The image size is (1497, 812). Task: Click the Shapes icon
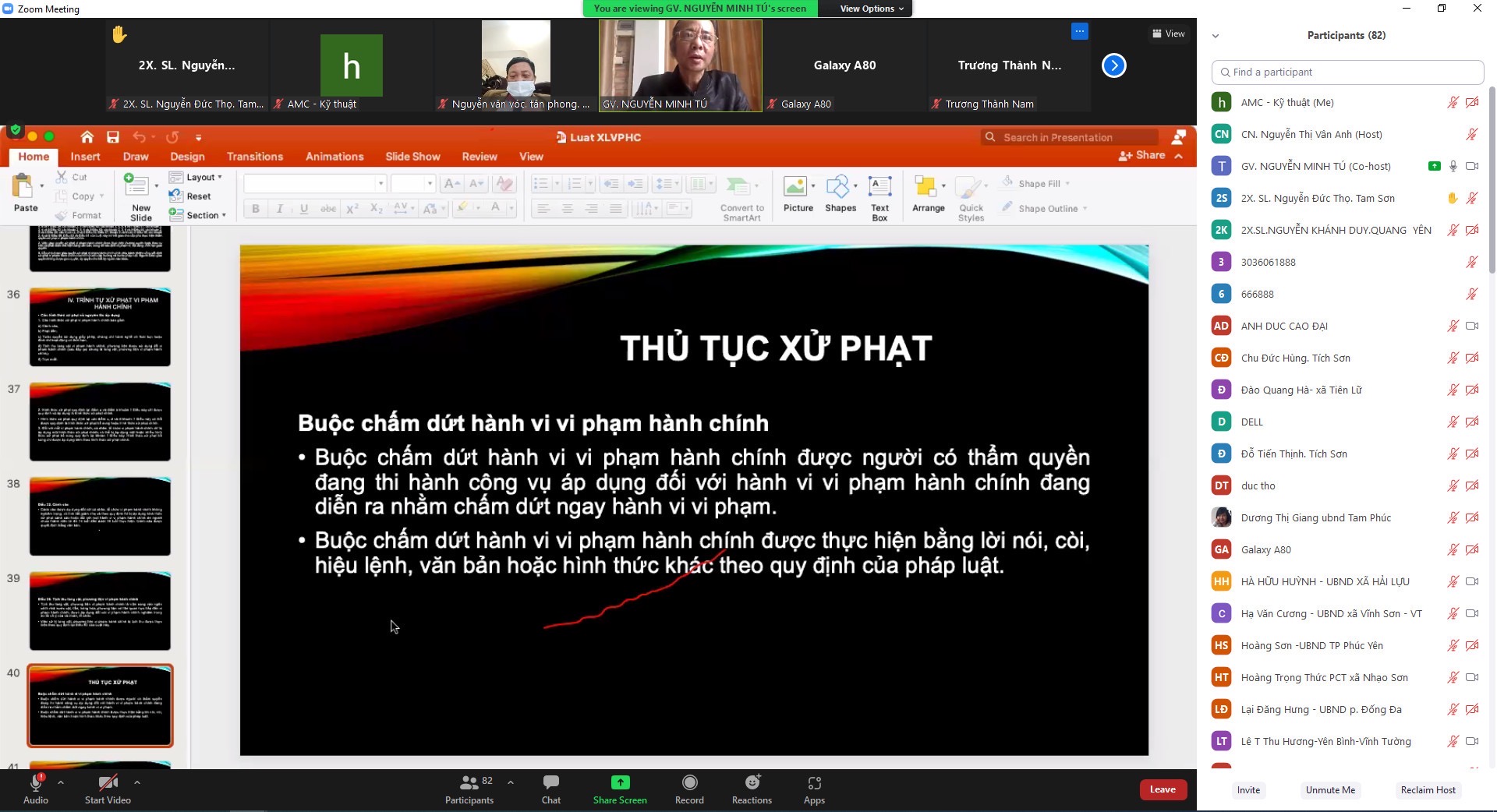(x=837, y=187)
